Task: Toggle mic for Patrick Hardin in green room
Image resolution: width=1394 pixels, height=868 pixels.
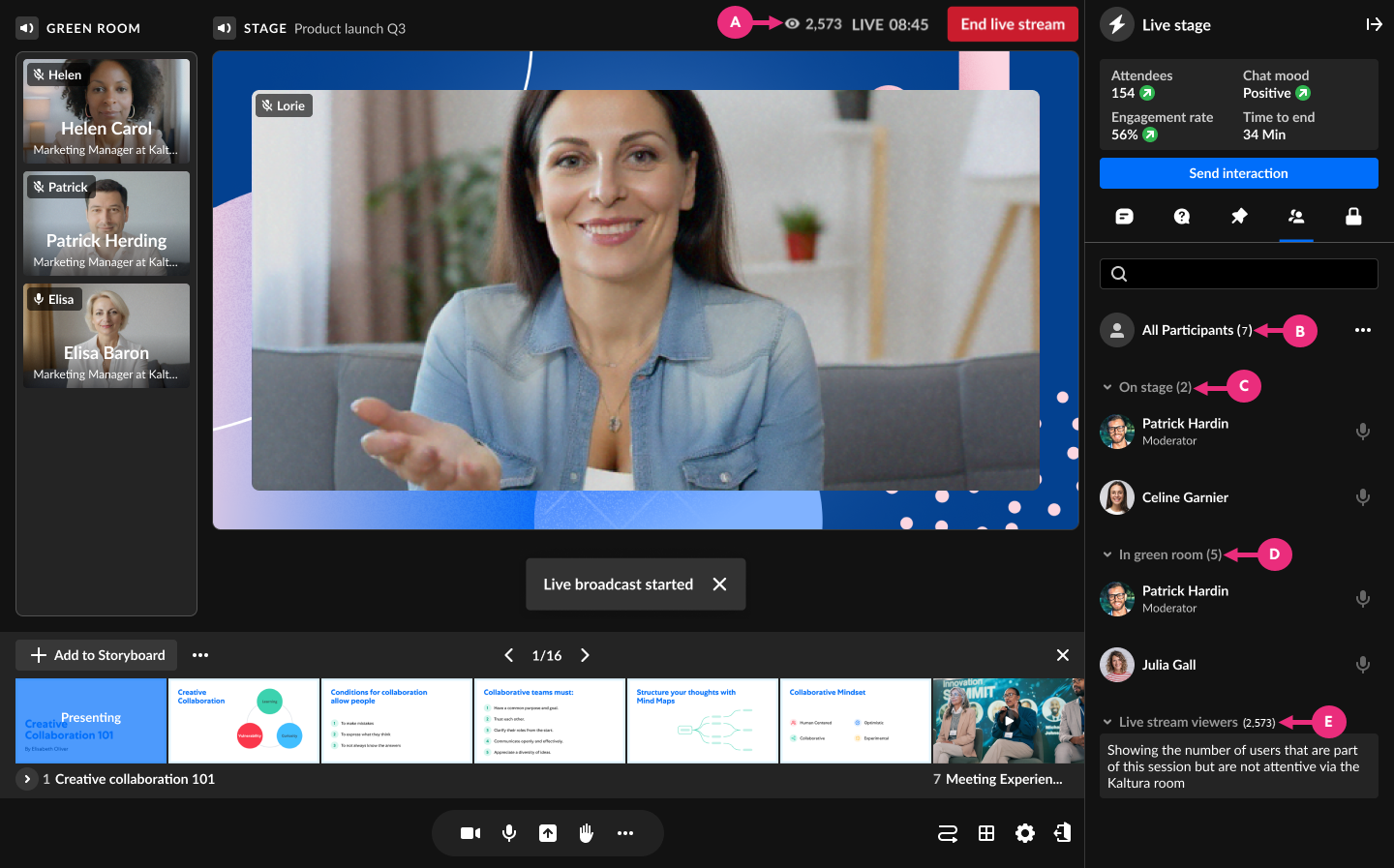Action: click(x=1363, y=599)
